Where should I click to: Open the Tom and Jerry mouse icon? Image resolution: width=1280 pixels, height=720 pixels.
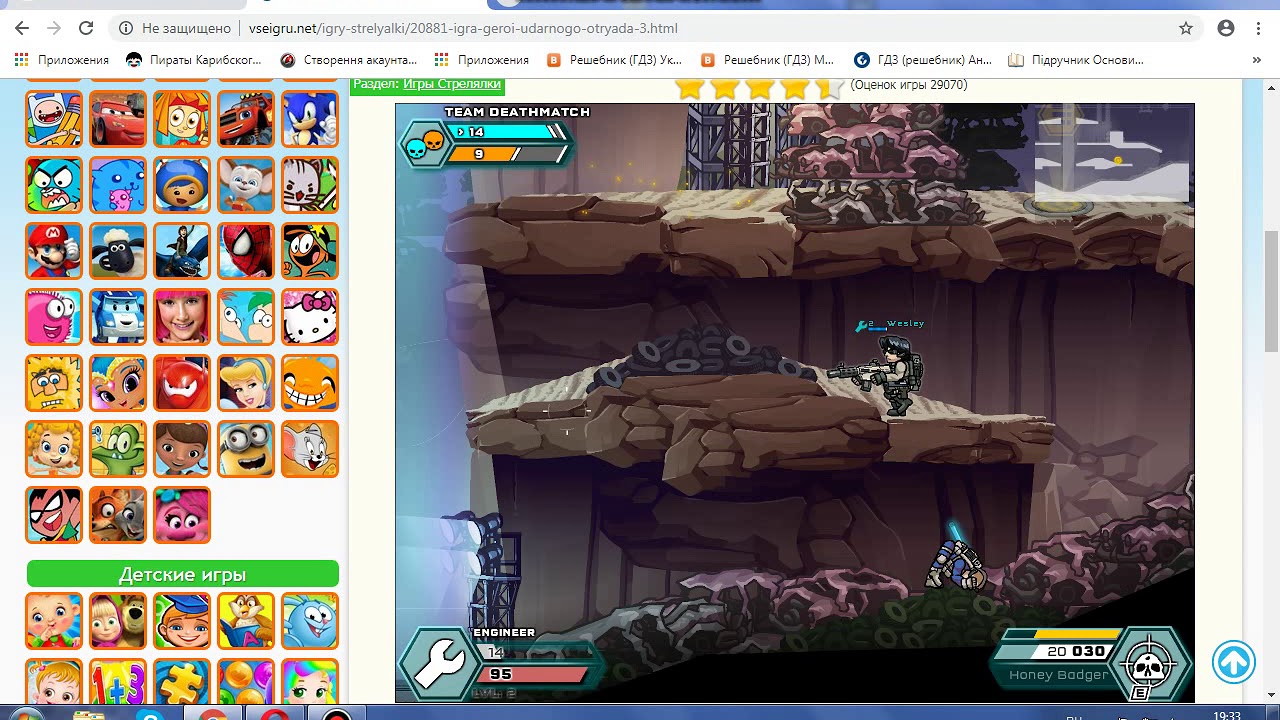(310, 448)
